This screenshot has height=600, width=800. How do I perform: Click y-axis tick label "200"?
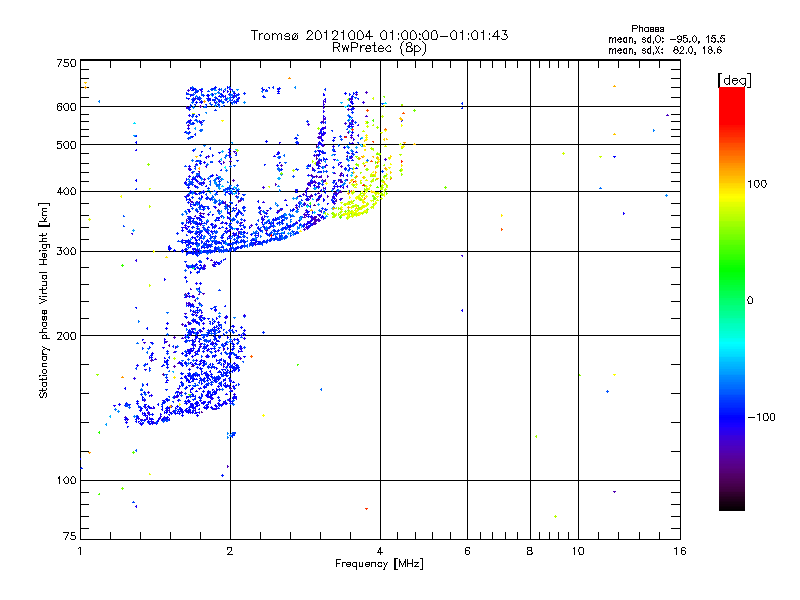click(x=66, y=336)
